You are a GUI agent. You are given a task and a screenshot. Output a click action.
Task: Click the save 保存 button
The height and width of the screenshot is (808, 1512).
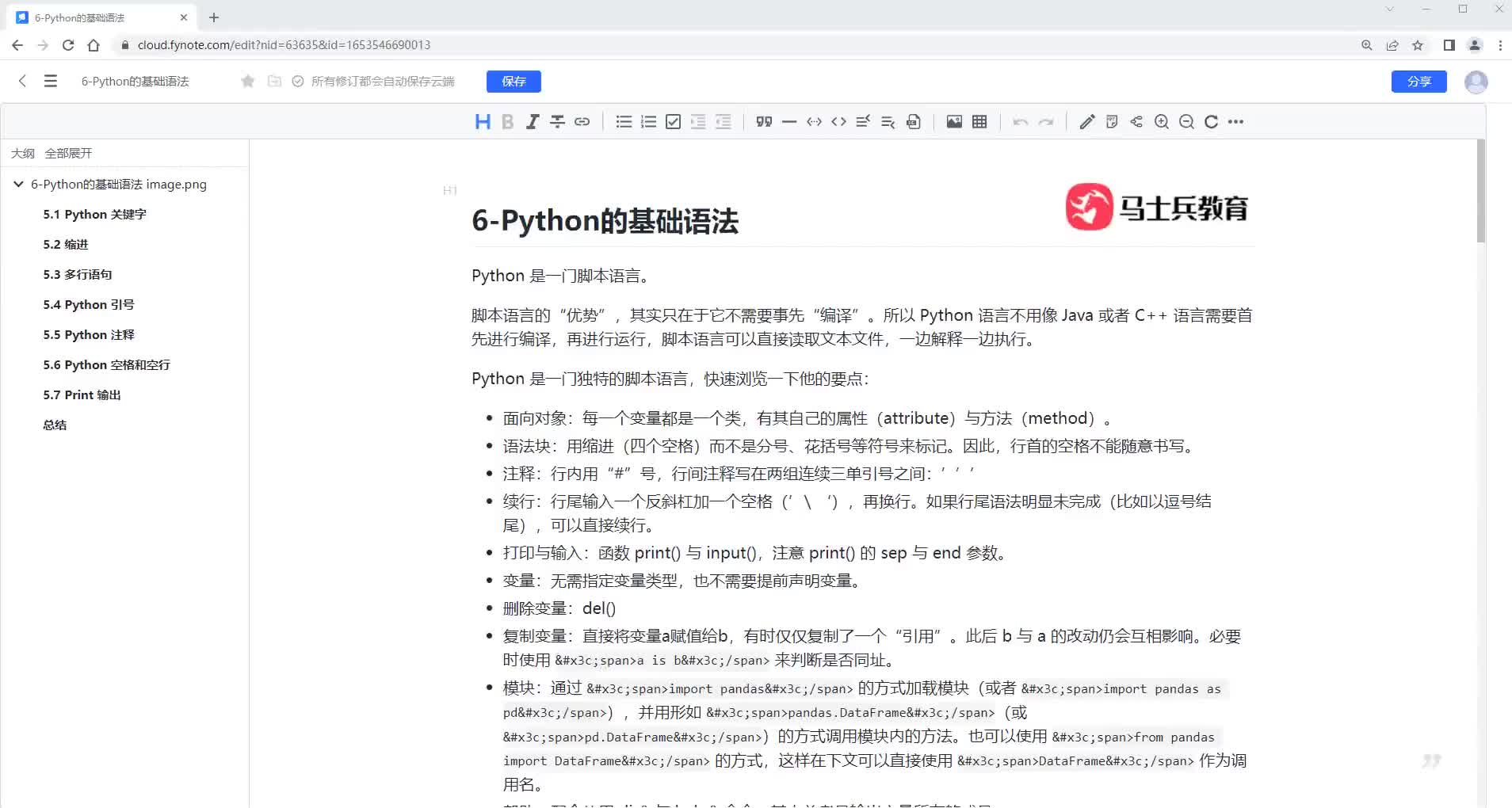point(514,82)
